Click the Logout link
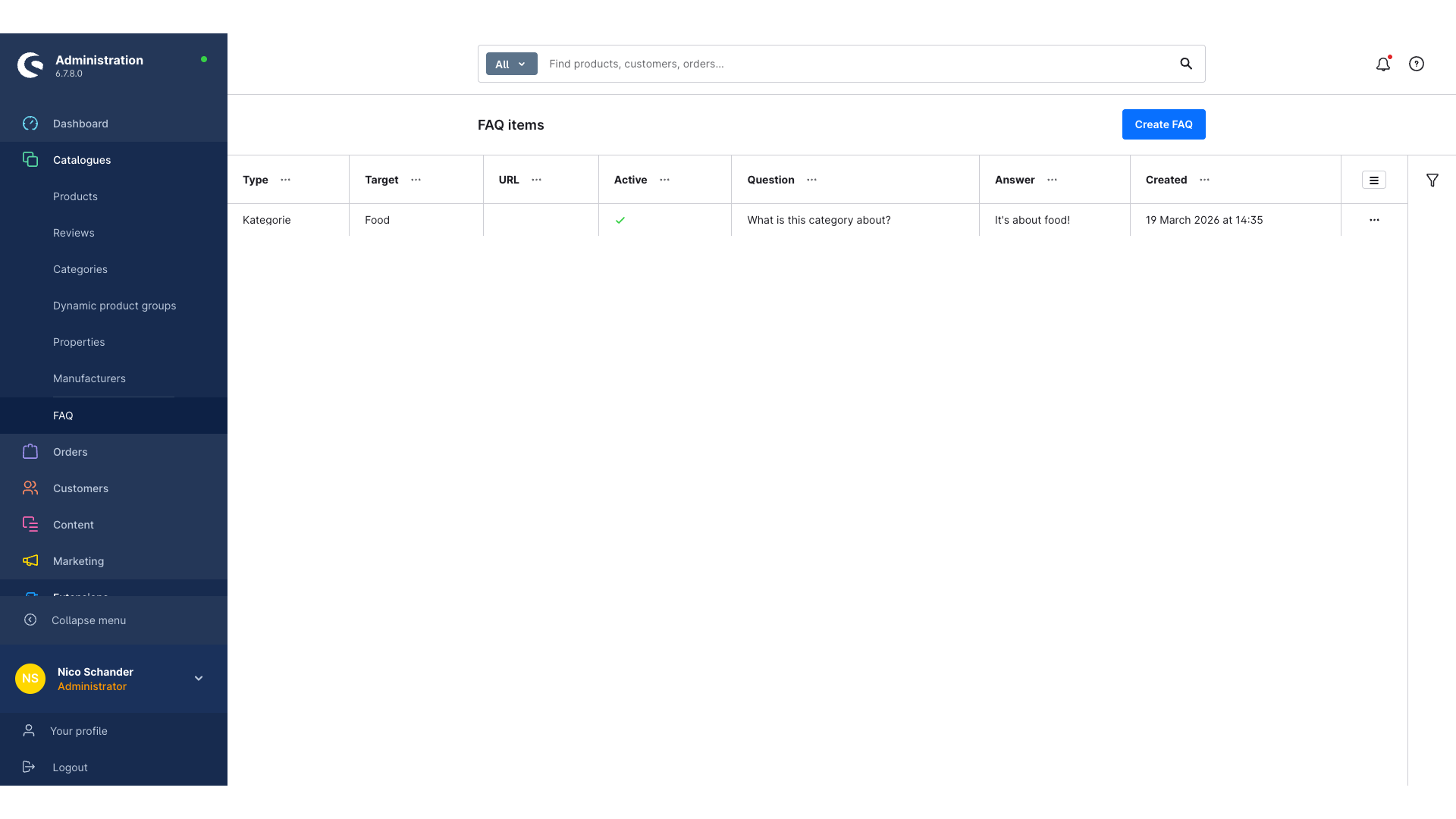Viewport: 1456px width, 819px height. 70,767
